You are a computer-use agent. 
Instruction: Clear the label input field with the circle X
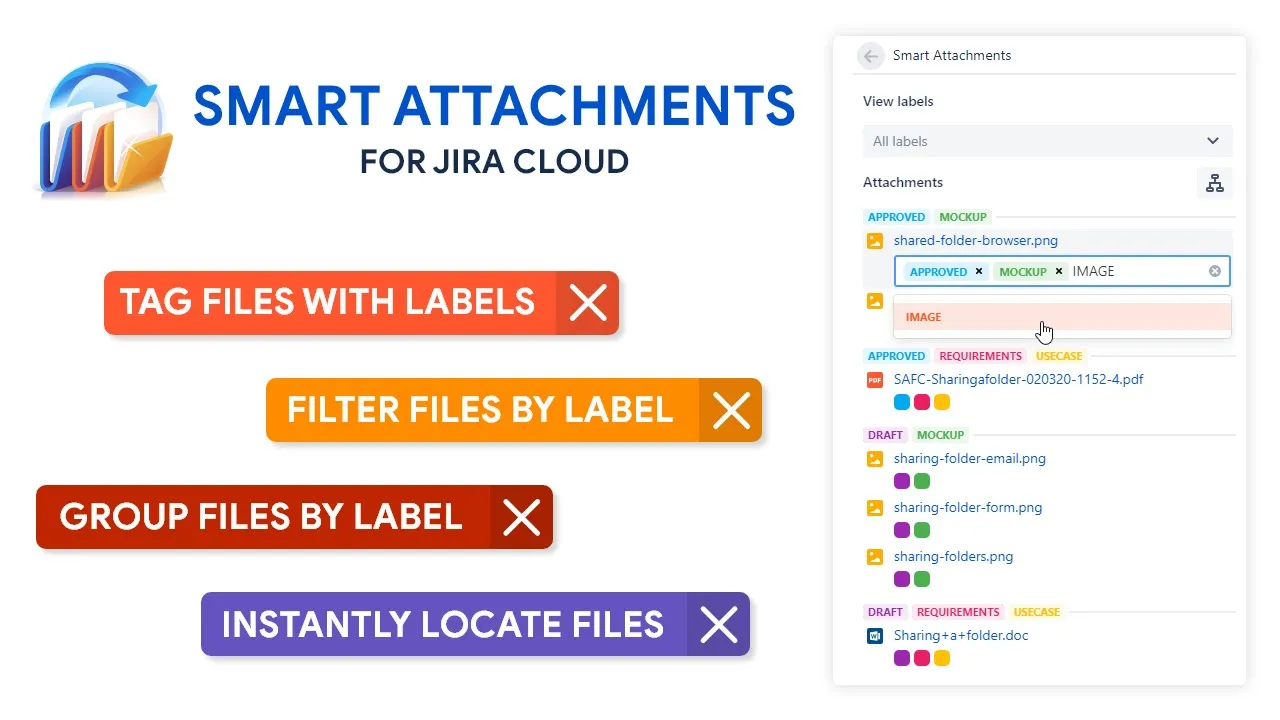tap(1215, 271)
